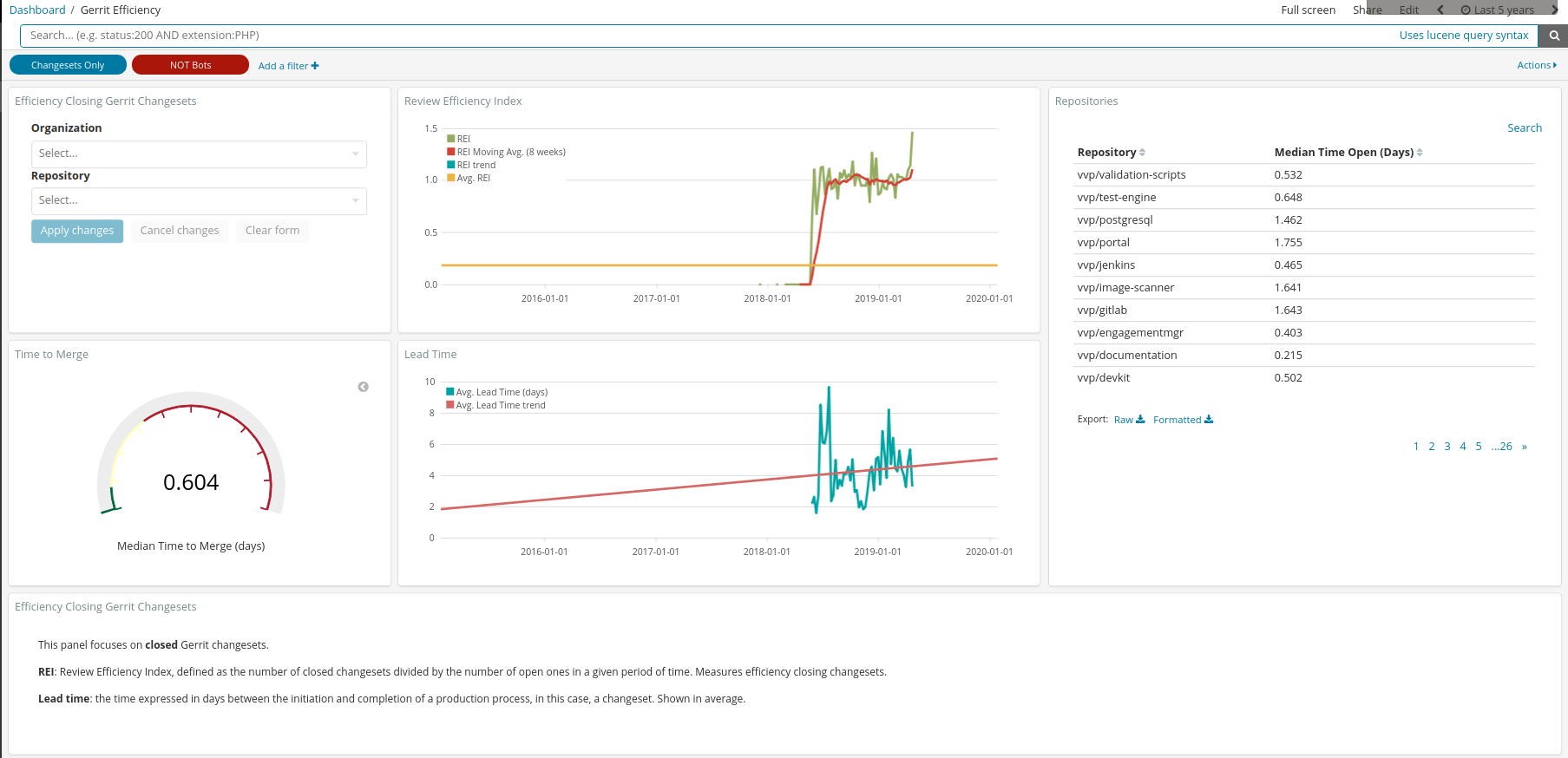Image resolution: width=1568 pixels, height=758 pixels.
Task: Click vvp/gitlab repository cell
Action: (1102, 310)
